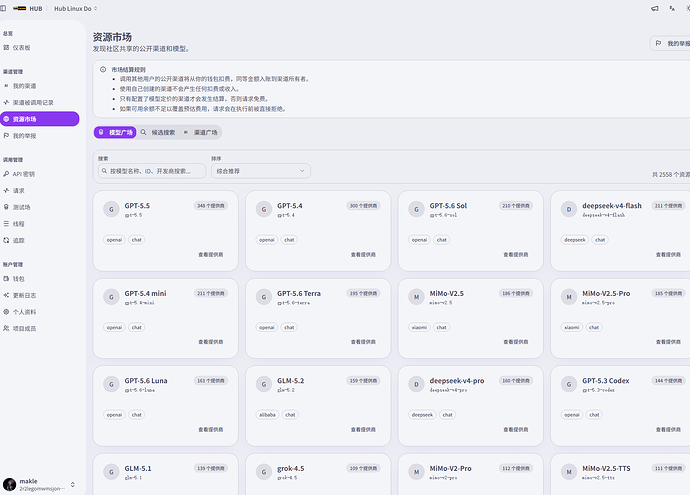Image resolution: width=690 pixels, height=495 pixels.
Task: Open API 密钥 in the sidebar
Action: click(x=39, y=174)
